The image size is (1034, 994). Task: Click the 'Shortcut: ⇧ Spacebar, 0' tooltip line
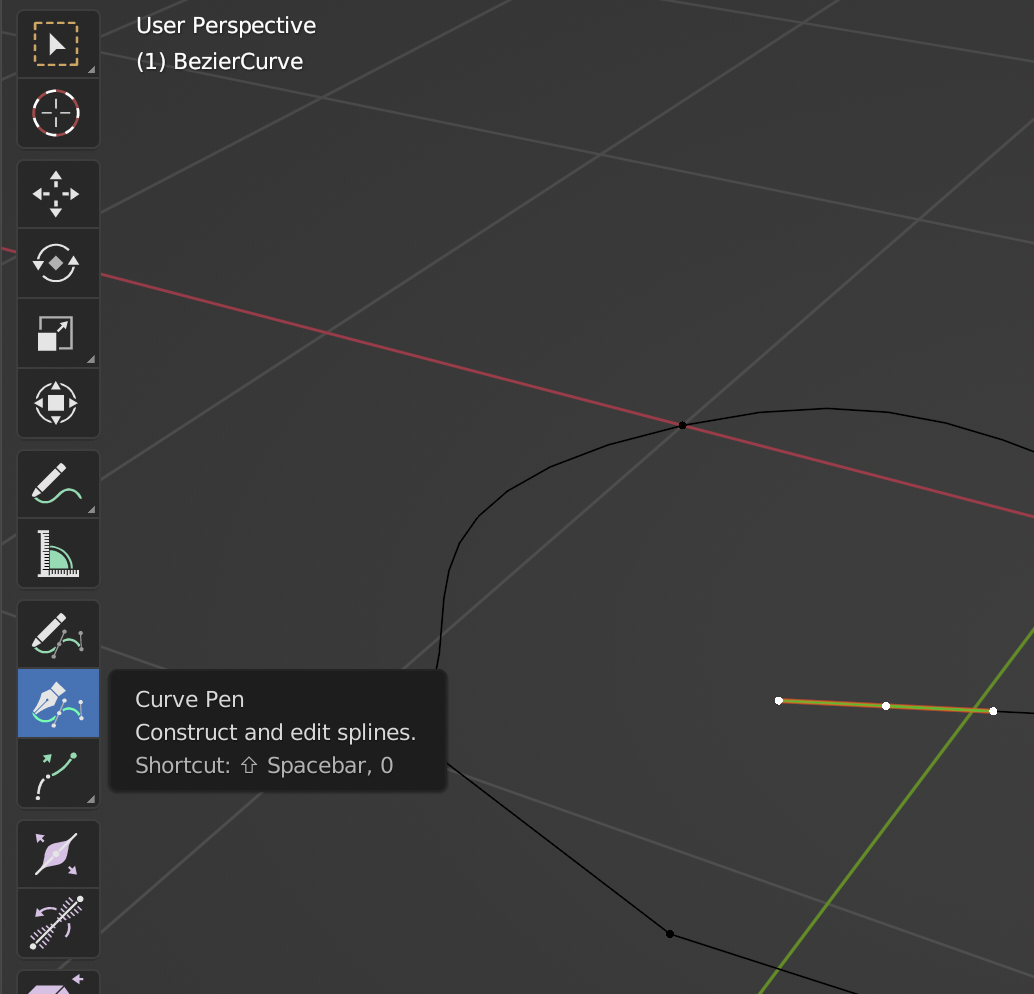point(264,765)
